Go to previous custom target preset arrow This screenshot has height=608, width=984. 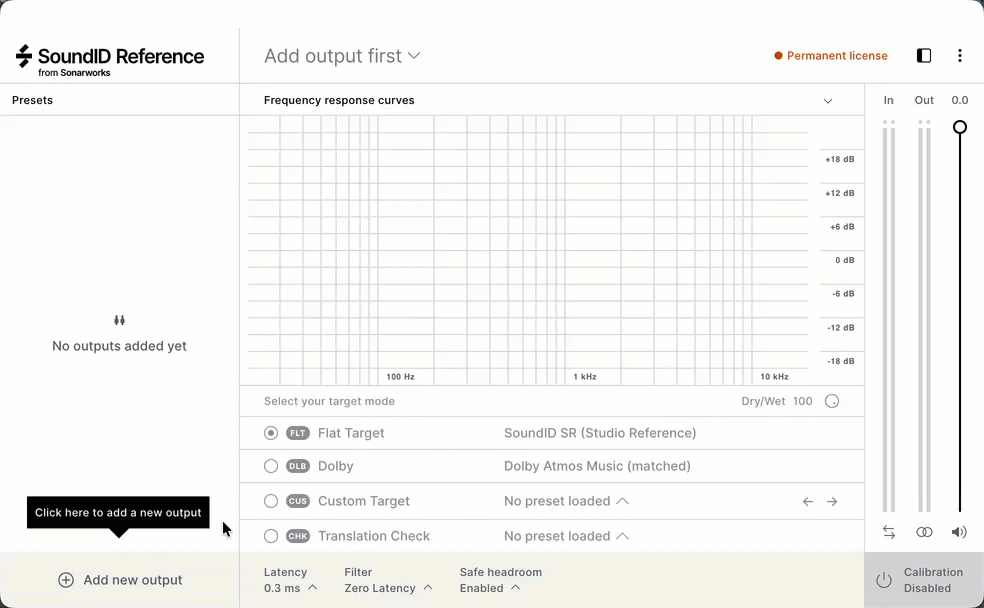[x=808, y=501]
